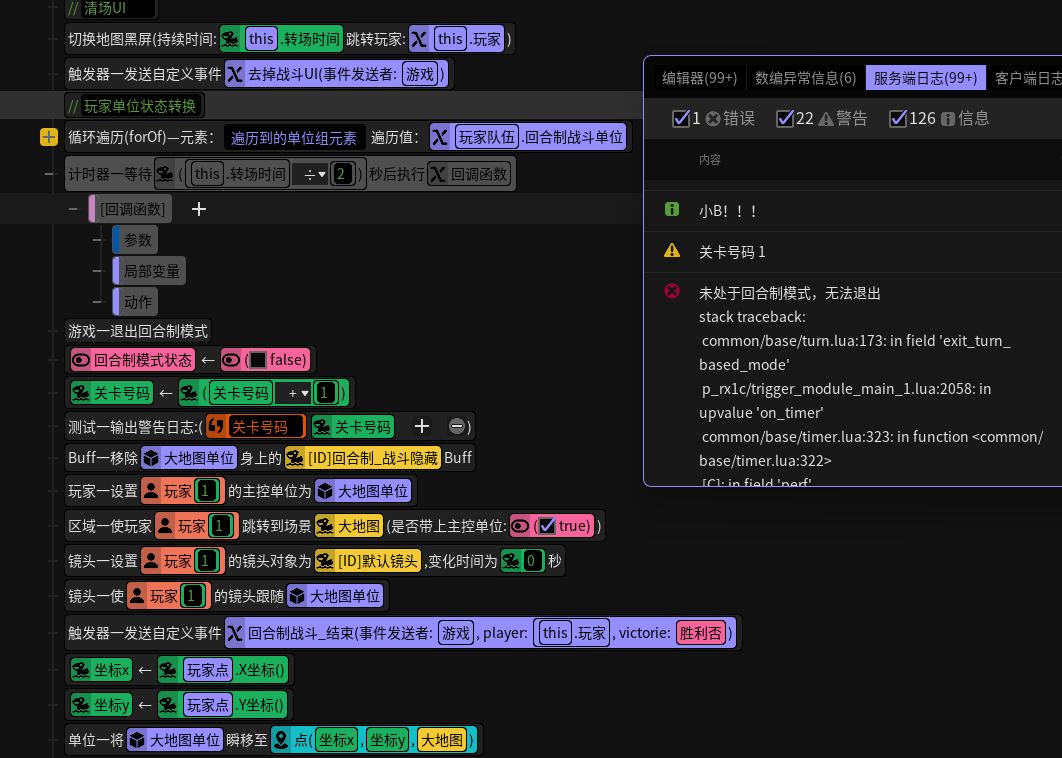1062x758 pixels.
Task: Expand the 动作 node
Action: click(98, 301)
